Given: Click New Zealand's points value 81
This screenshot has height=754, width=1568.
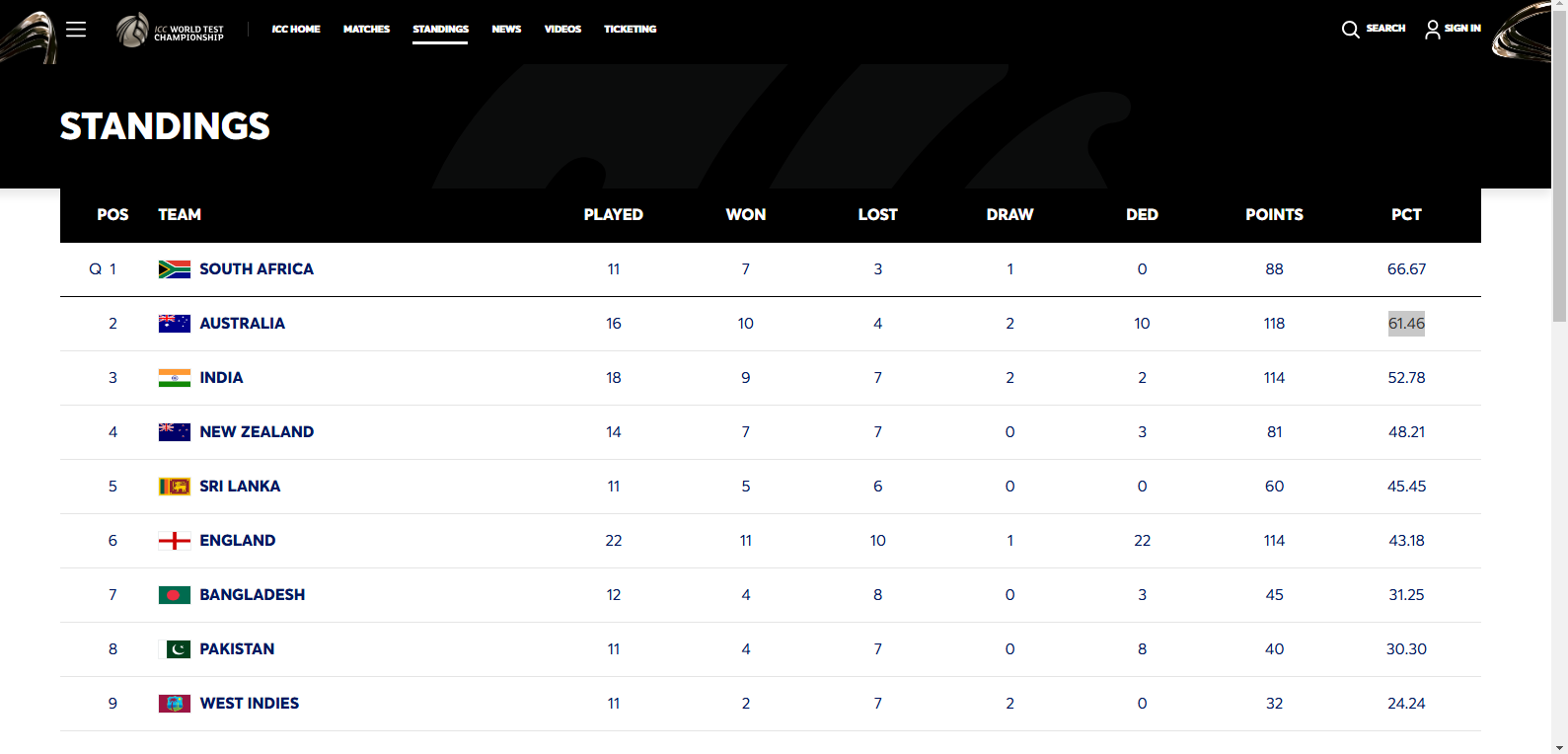Looking at the screenshot, I should [1274, 432].
